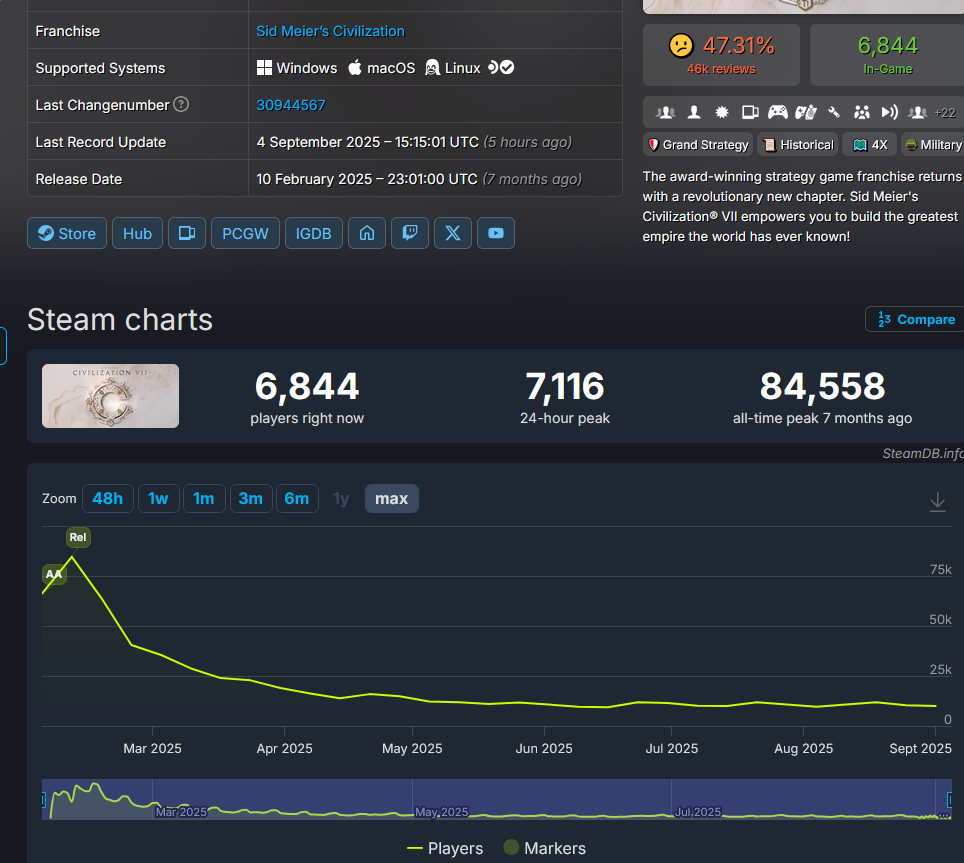Select the max zoom range
The height and width of the screenshot is (863, 964).
point(392,498)
